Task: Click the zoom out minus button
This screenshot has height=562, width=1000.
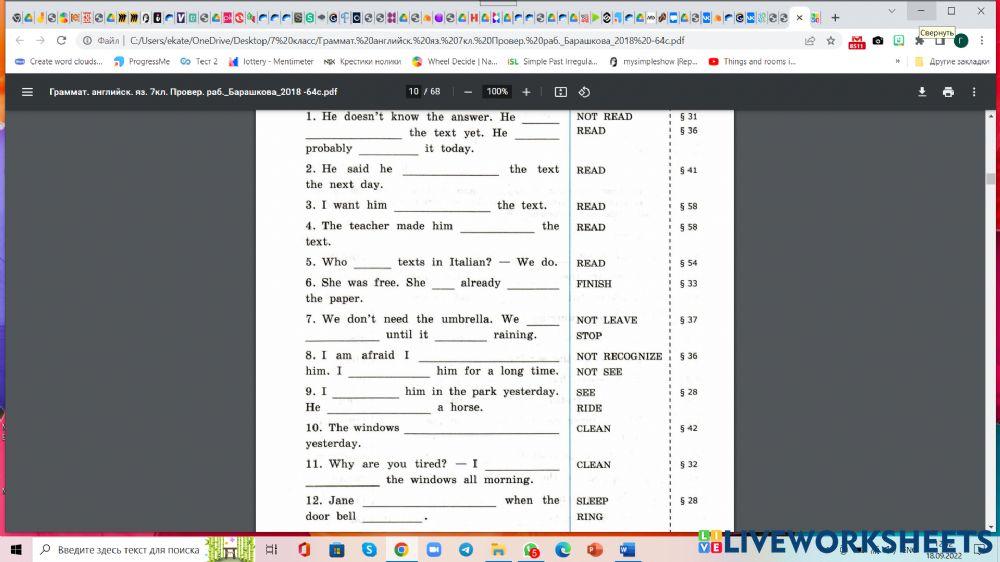Action: 469,92
